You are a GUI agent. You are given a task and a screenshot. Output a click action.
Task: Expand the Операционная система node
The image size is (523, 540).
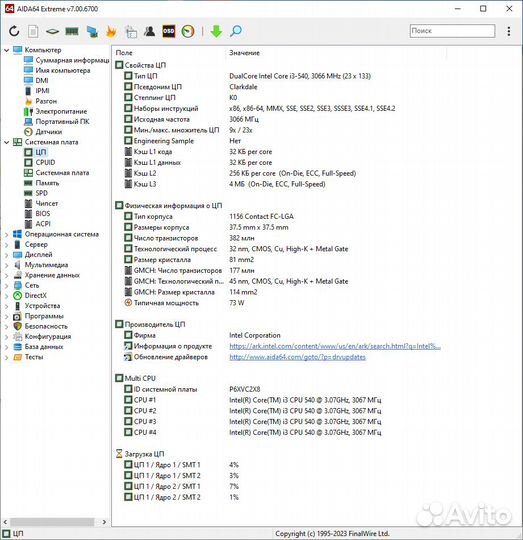click(x=7, y=235)
